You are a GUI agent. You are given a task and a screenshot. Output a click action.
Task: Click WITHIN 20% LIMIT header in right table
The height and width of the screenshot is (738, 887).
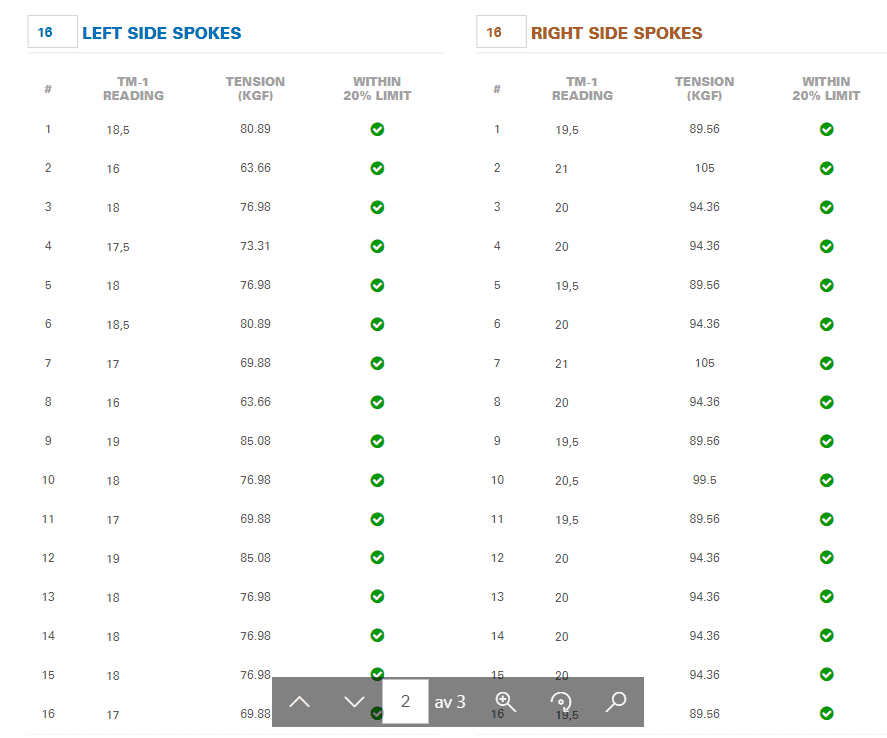(x=826, y=89)
